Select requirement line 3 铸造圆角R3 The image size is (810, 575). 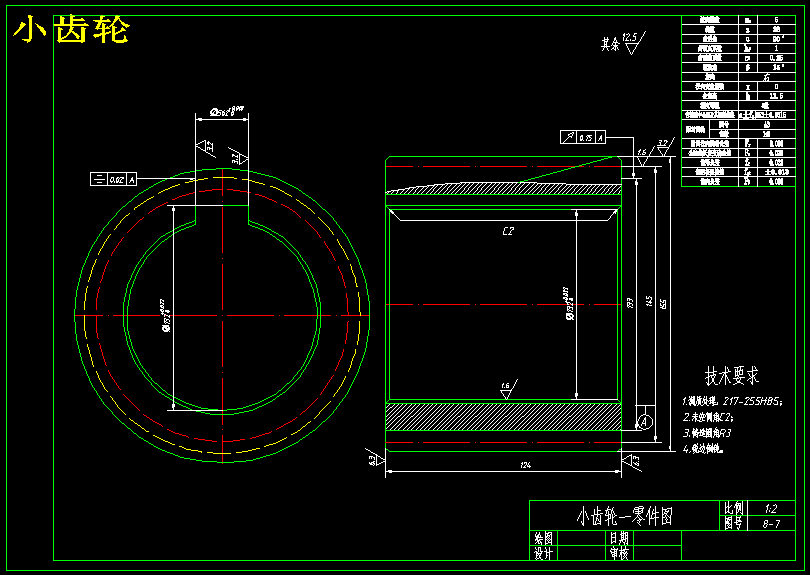point(707,433)
